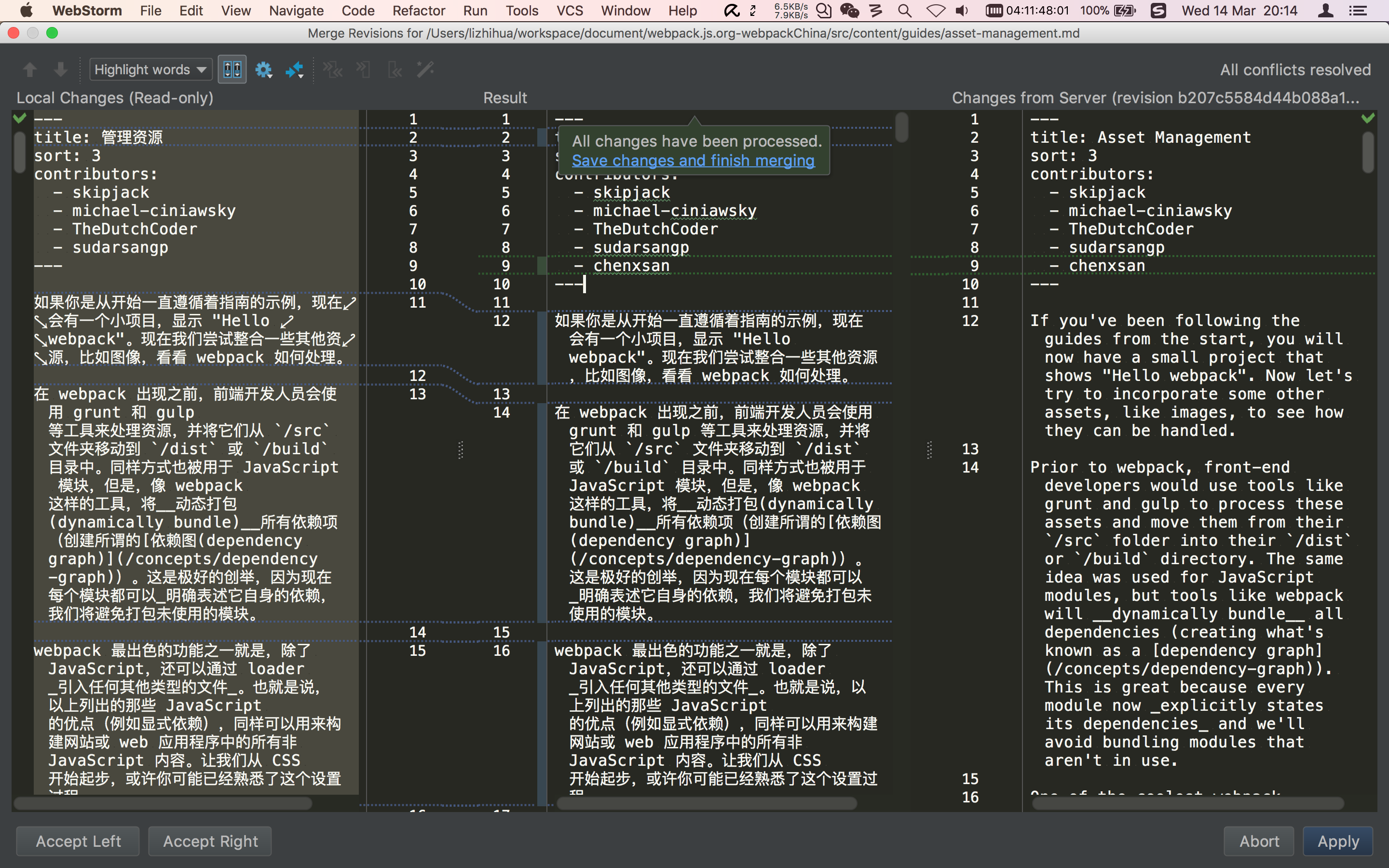Click 'title: Asset Management' in server pane
The width and height of the screenshot is (1389, 868).
pos(1140,137)
